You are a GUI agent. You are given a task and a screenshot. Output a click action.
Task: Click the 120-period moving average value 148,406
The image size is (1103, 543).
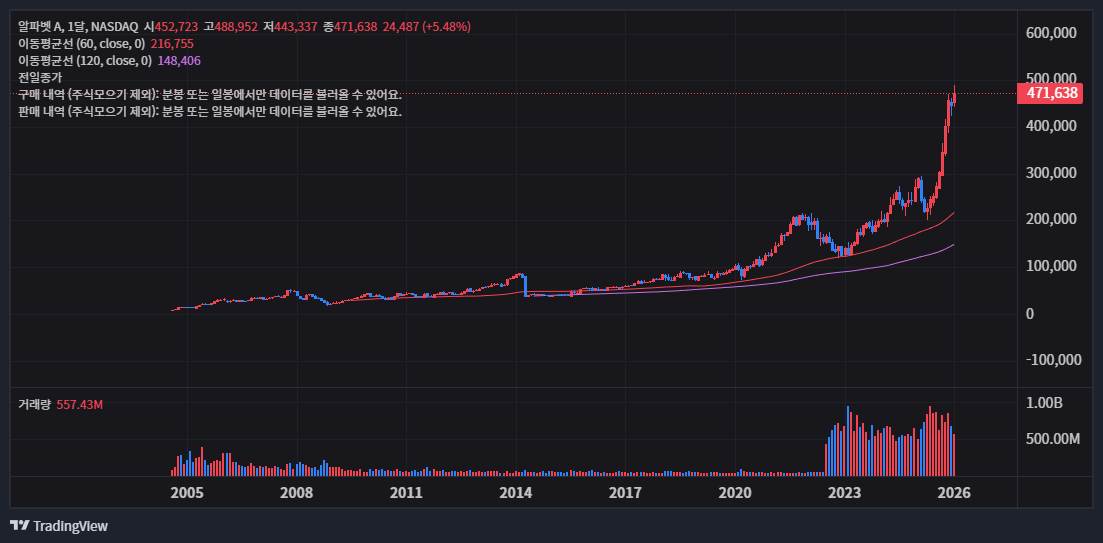pyautogui.click(x=179, y=60)
